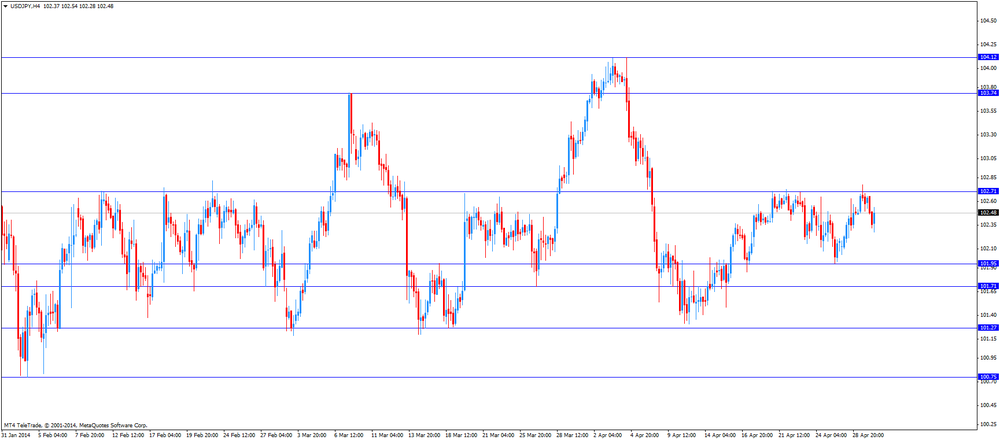This screenshot has height=440, width=1000.
Task: Click the MT4 TeleTrade copyright text
Action: [x=75, y=425]
